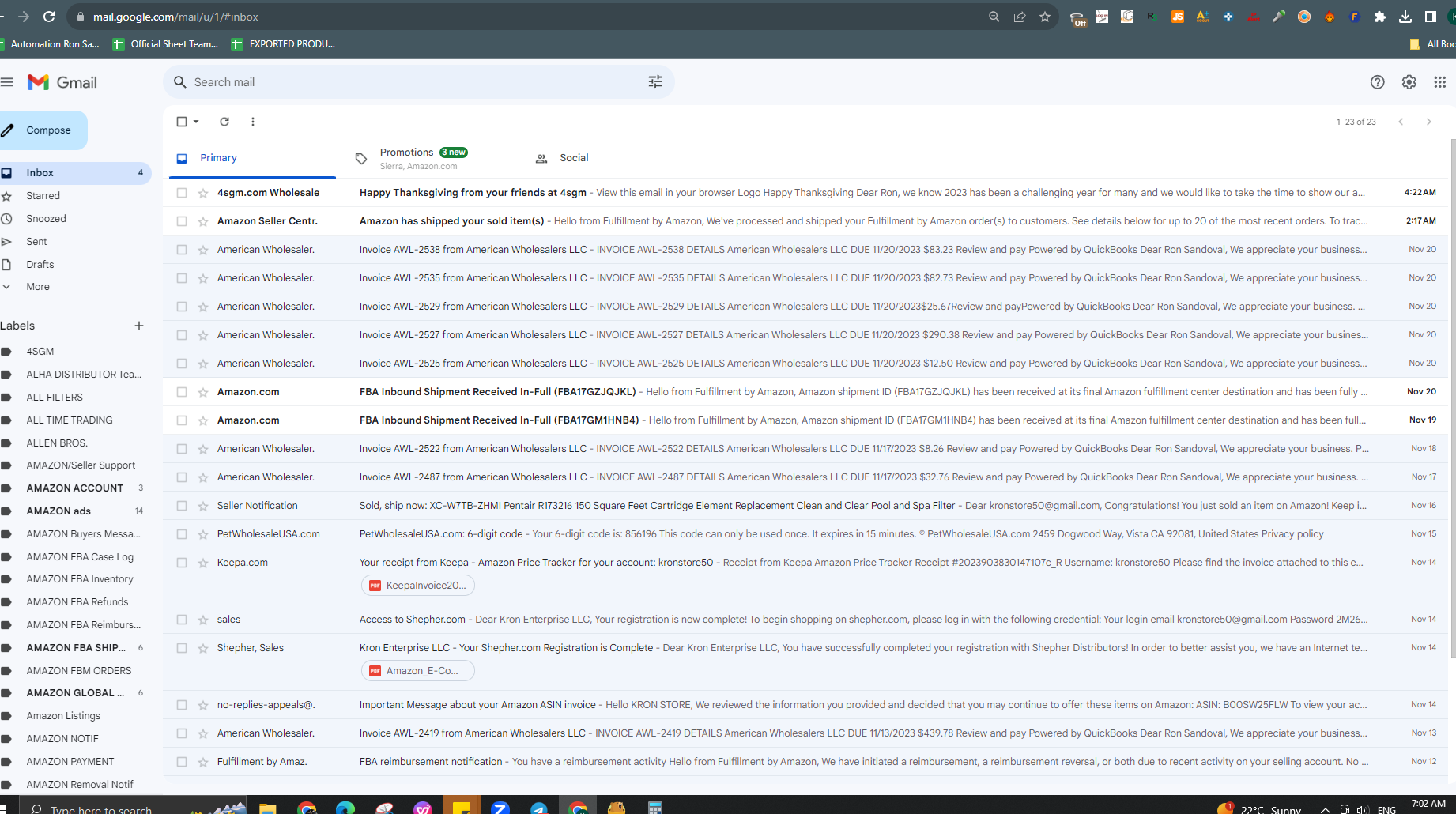1456x814 pixels.
Task: Open the Amazon_E-Co PDF attachment
Action: pos(418,671)
